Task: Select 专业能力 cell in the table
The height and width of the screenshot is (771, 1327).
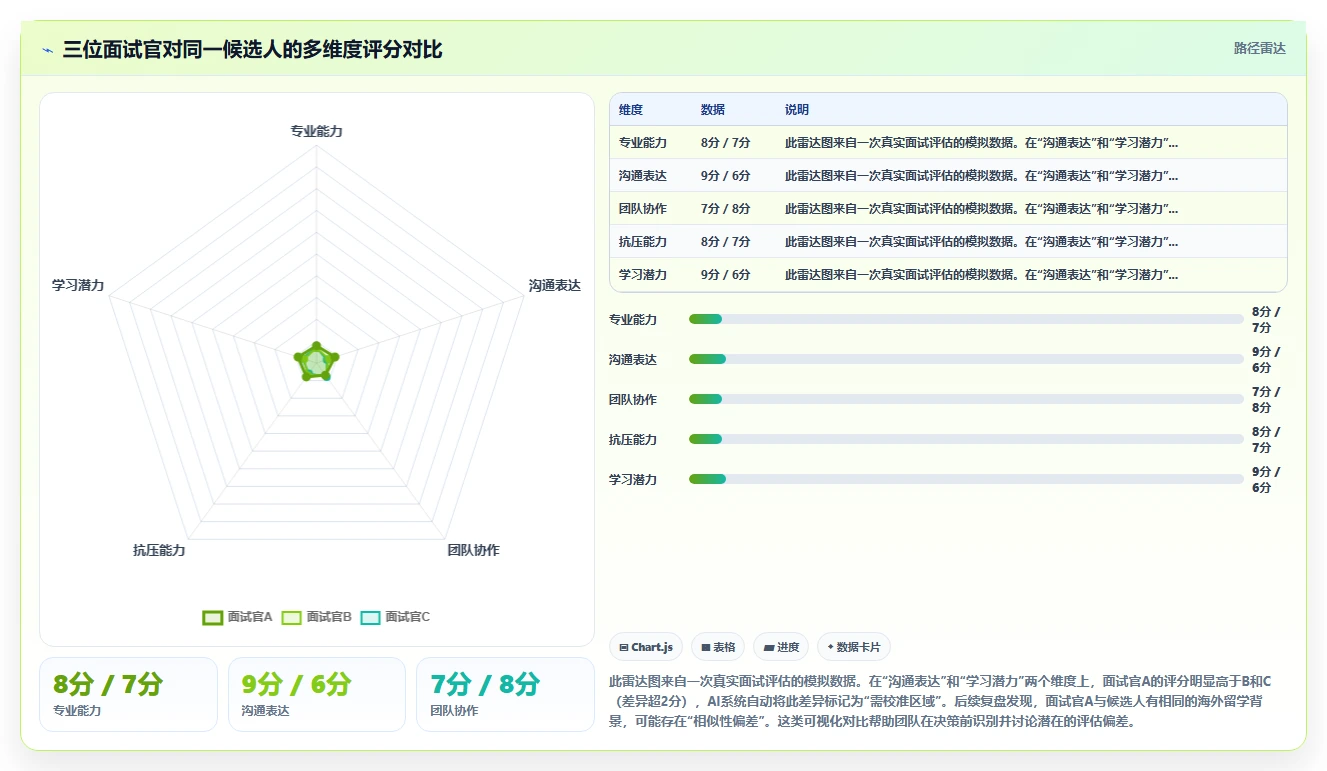Action: pyautogui.click(x=642, y=143)
